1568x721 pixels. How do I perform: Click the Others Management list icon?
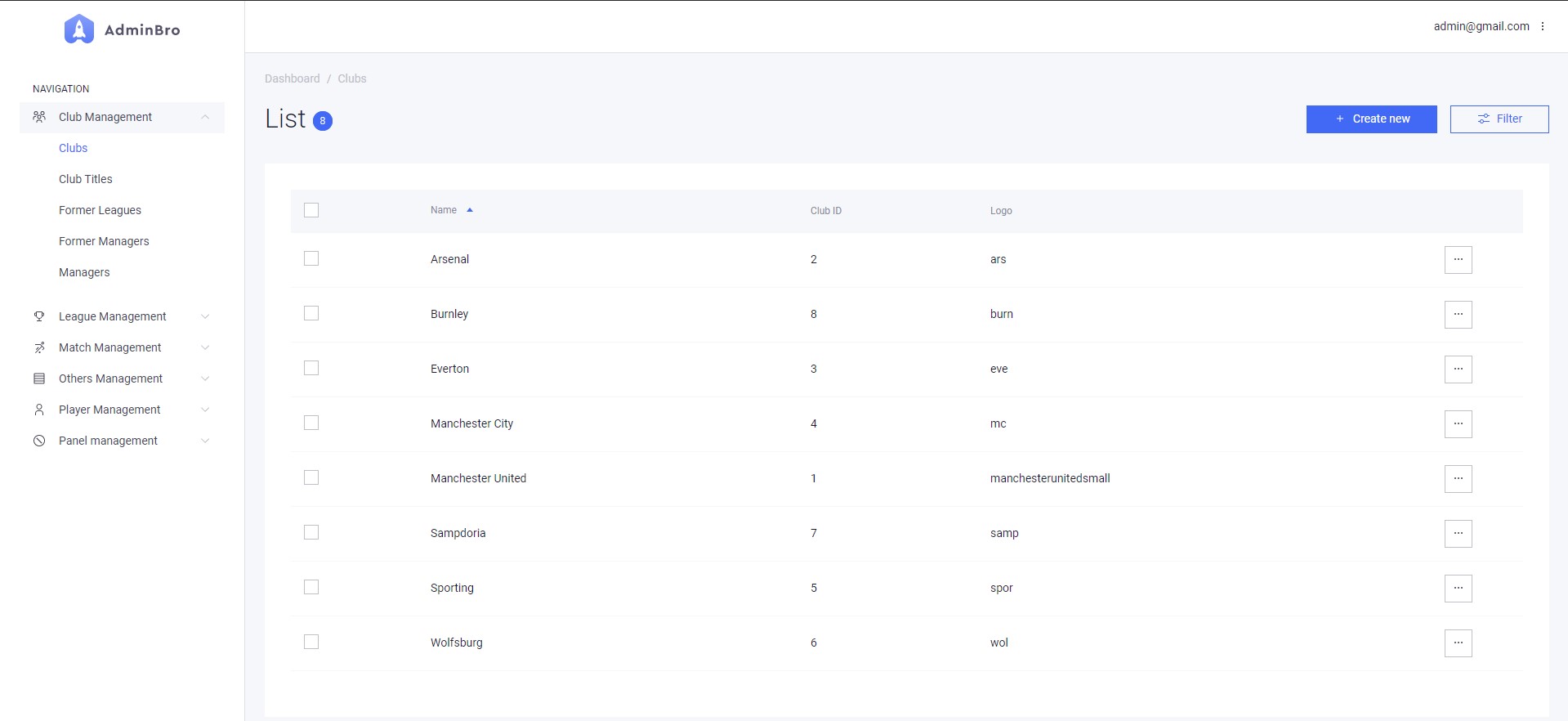coord(39,378)
